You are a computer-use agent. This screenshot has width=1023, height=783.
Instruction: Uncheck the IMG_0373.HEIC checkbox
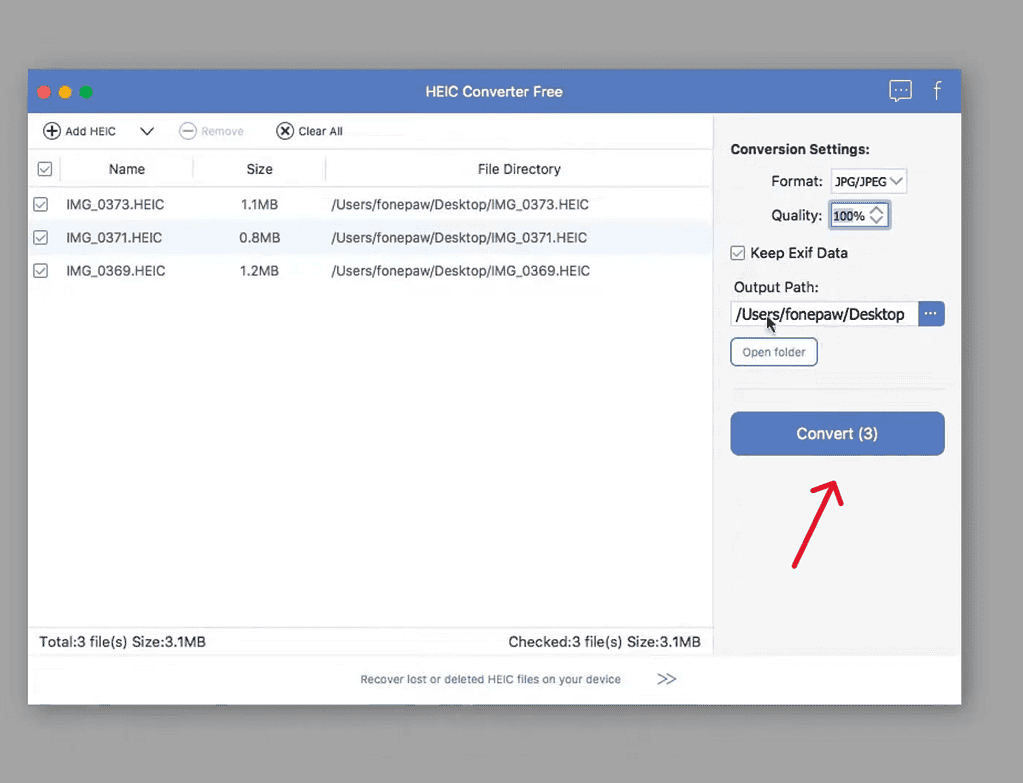(40, 204)
